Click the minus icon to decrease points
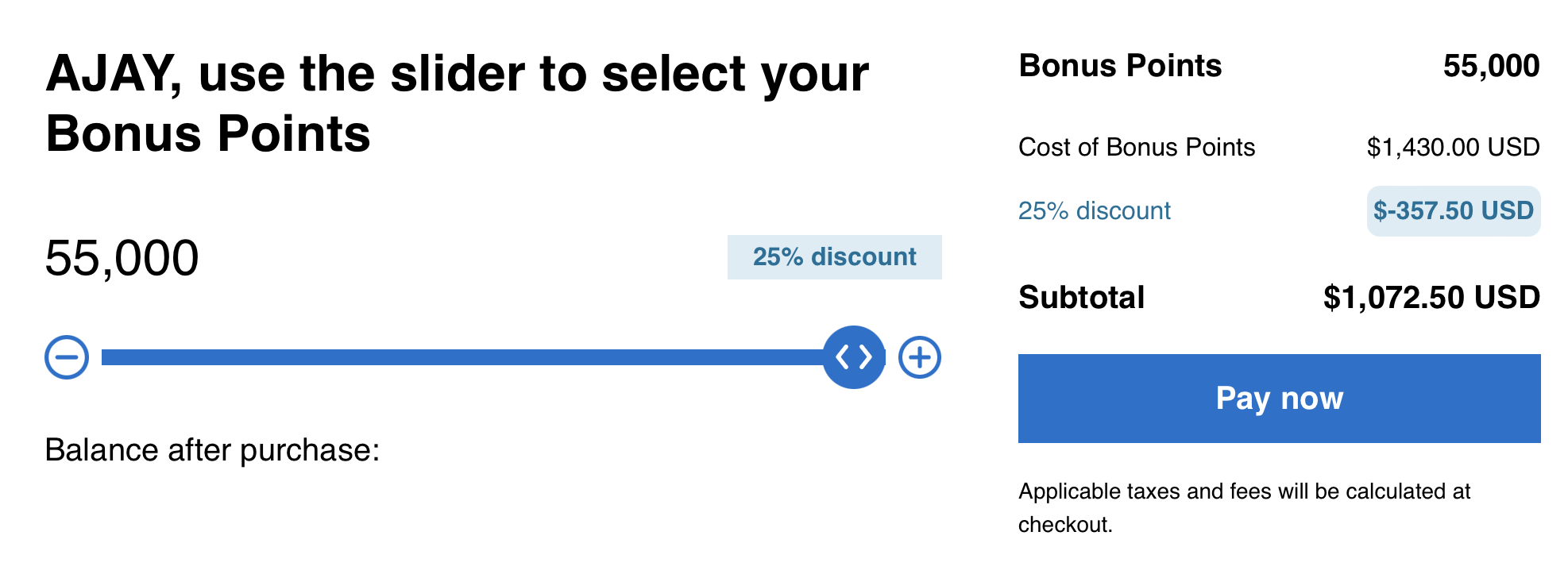The height and width of the screenshot is (578, 1568). tap(67, 357)
